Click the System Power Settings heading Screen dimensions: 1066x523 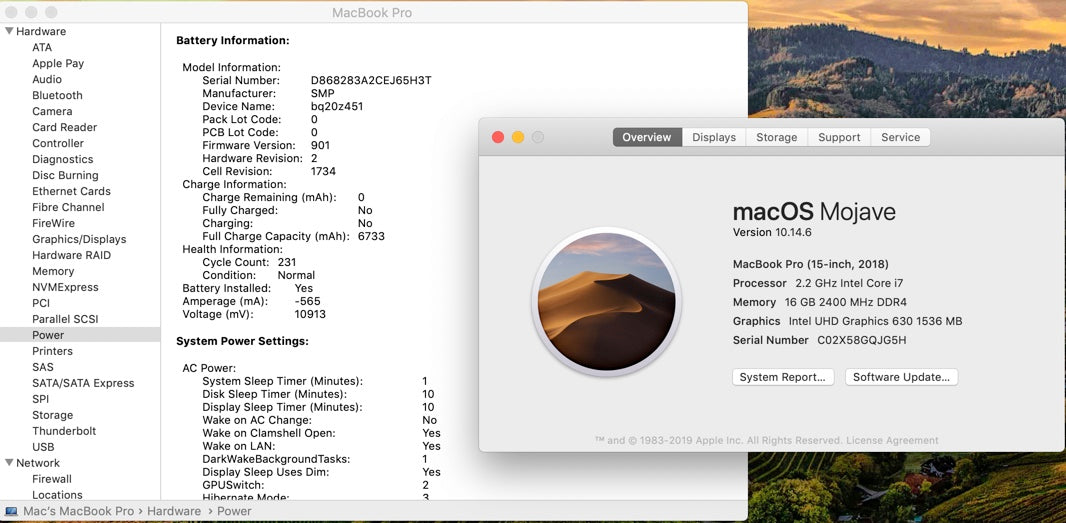242,341
